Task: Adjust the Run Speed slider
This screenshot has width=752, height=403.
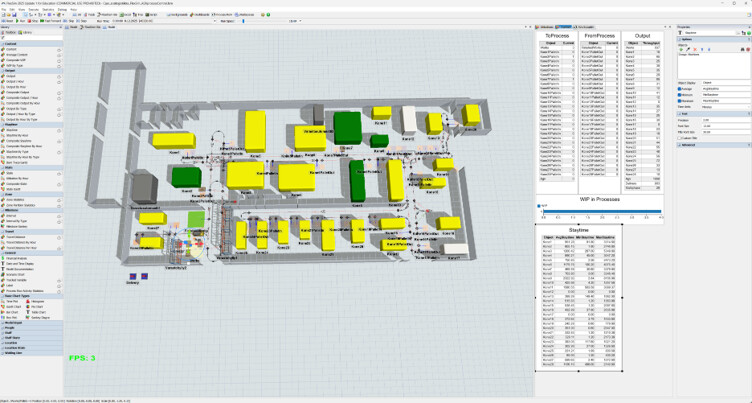Action: pyautogui.click(x=243, y=21)
